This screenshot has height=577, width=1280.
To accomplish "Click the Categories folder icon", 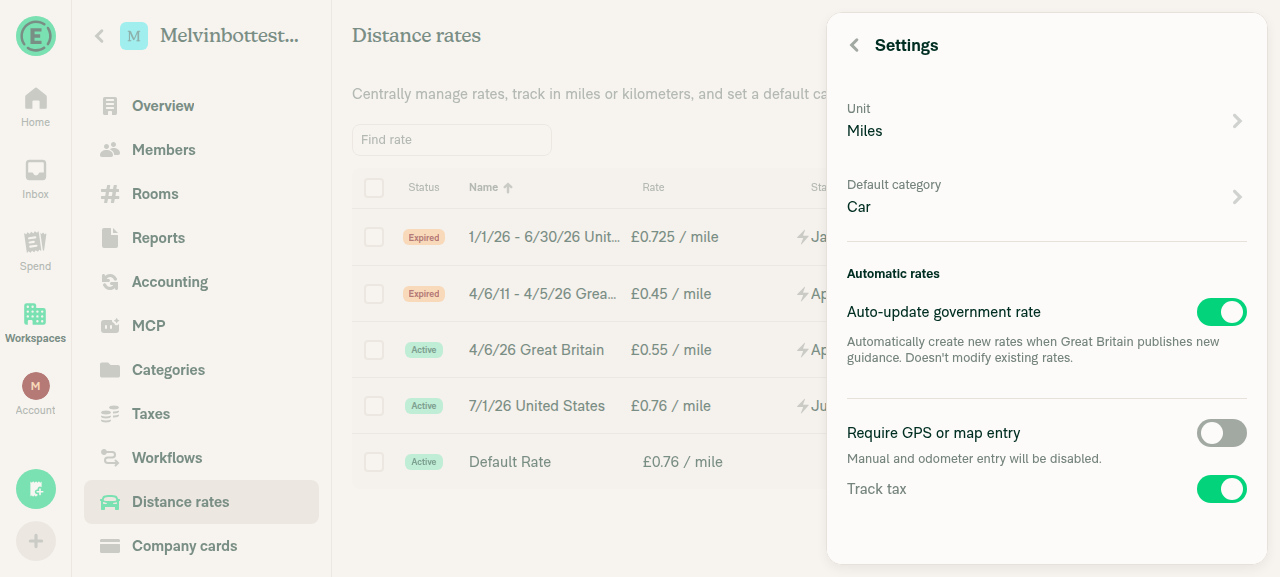I will (x=110, y=370).
